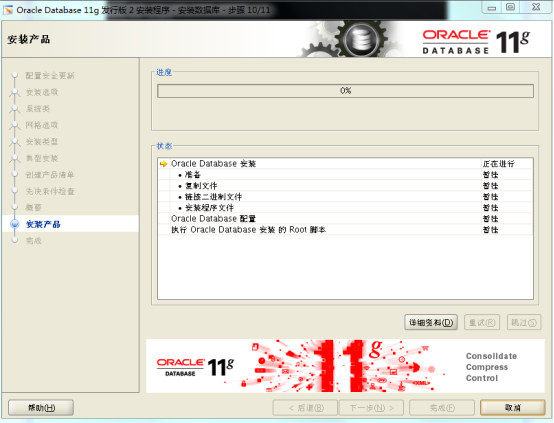Click the 状态 group label

pyautogui.click(x=164, y=146)
